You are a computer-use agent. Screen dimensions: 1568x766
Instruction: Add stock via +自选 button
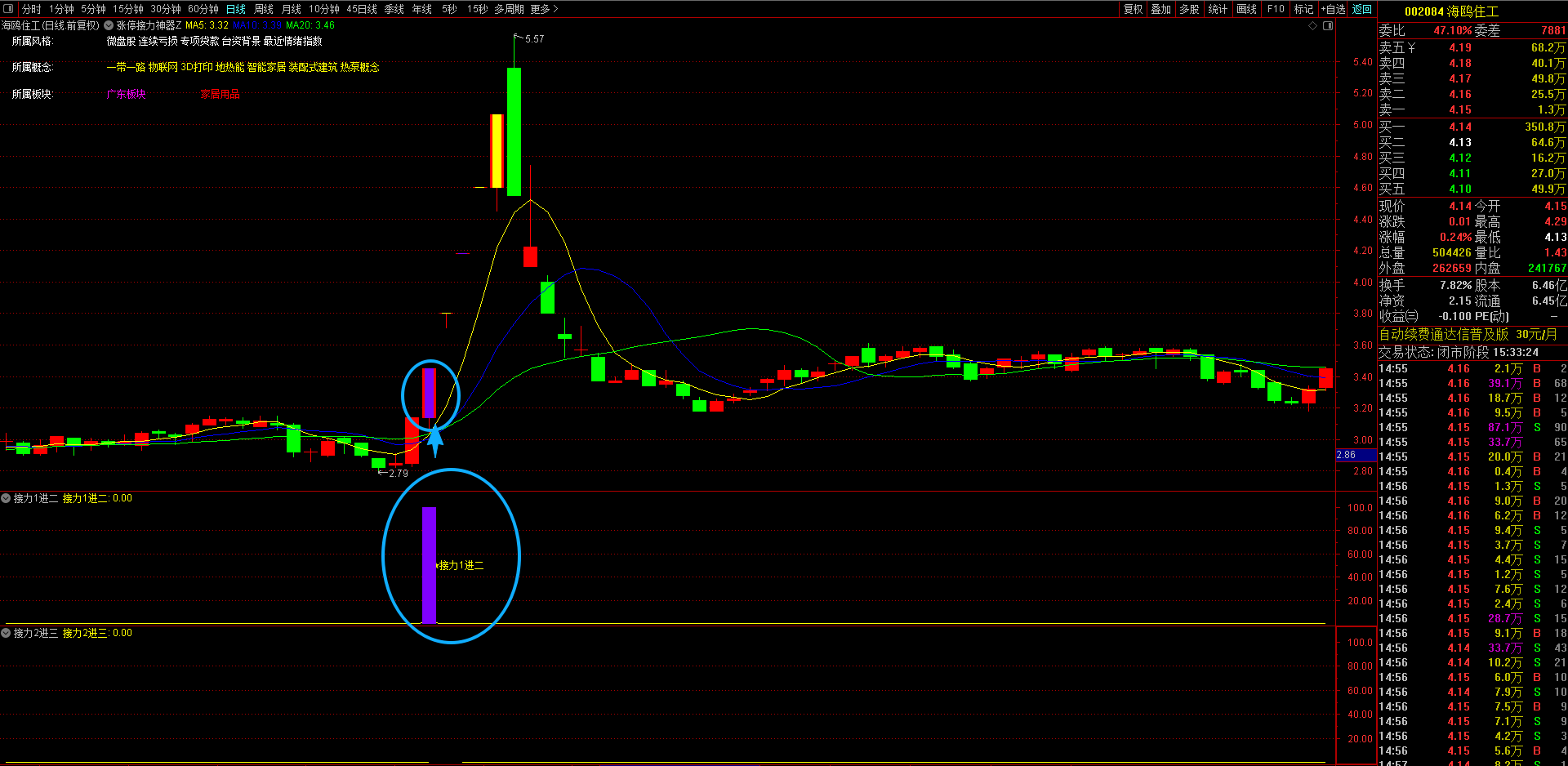coord(1333,9)
